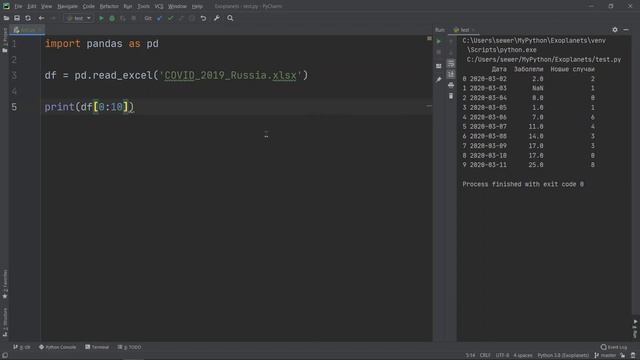This screenshot has width=640, height=360.
Task: Click the UTF-8 encoding in status bar
Action: pos(502,356)
